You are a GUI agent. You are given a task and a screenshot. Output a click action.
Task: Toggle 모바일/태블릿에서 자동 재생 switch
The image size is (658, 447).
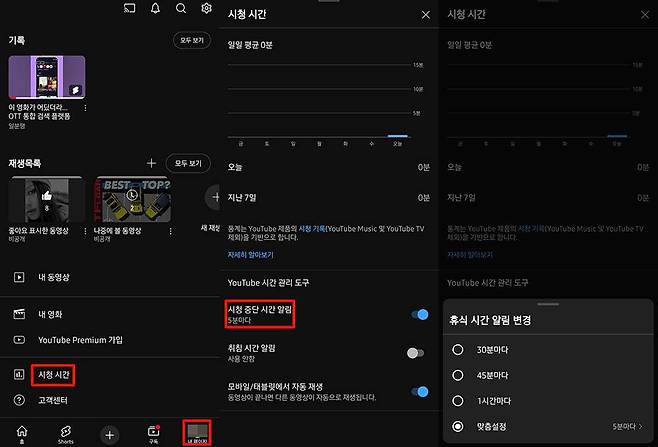420,392
